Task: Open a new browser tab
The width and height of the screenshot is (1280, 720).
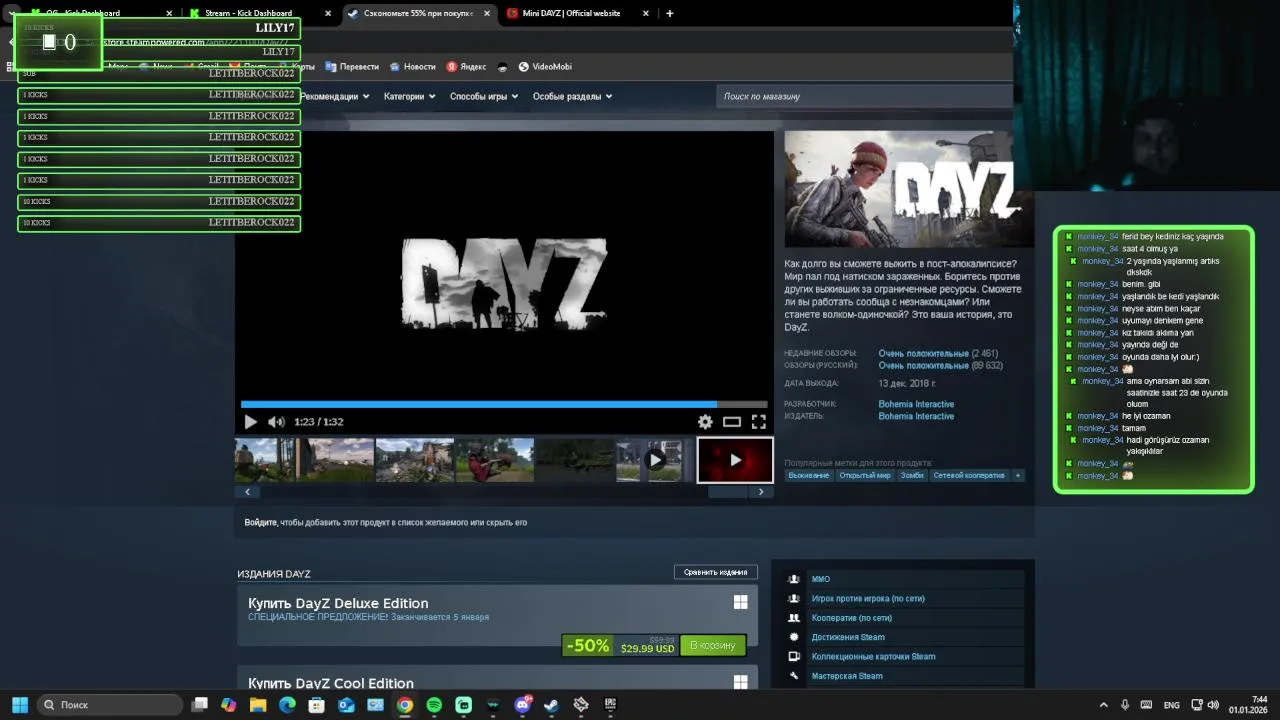Action: (x=670, y=14)
